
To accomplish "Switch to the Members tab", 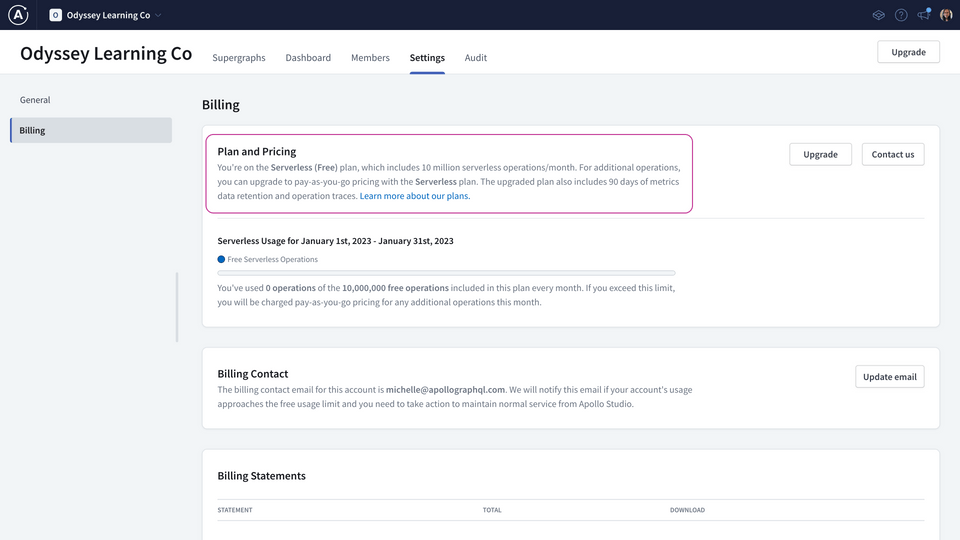I will click(x=370, y=58).
